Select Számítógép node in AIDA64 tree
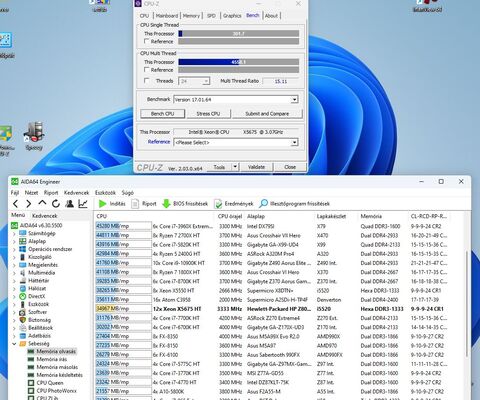 [x=37, y=233]
